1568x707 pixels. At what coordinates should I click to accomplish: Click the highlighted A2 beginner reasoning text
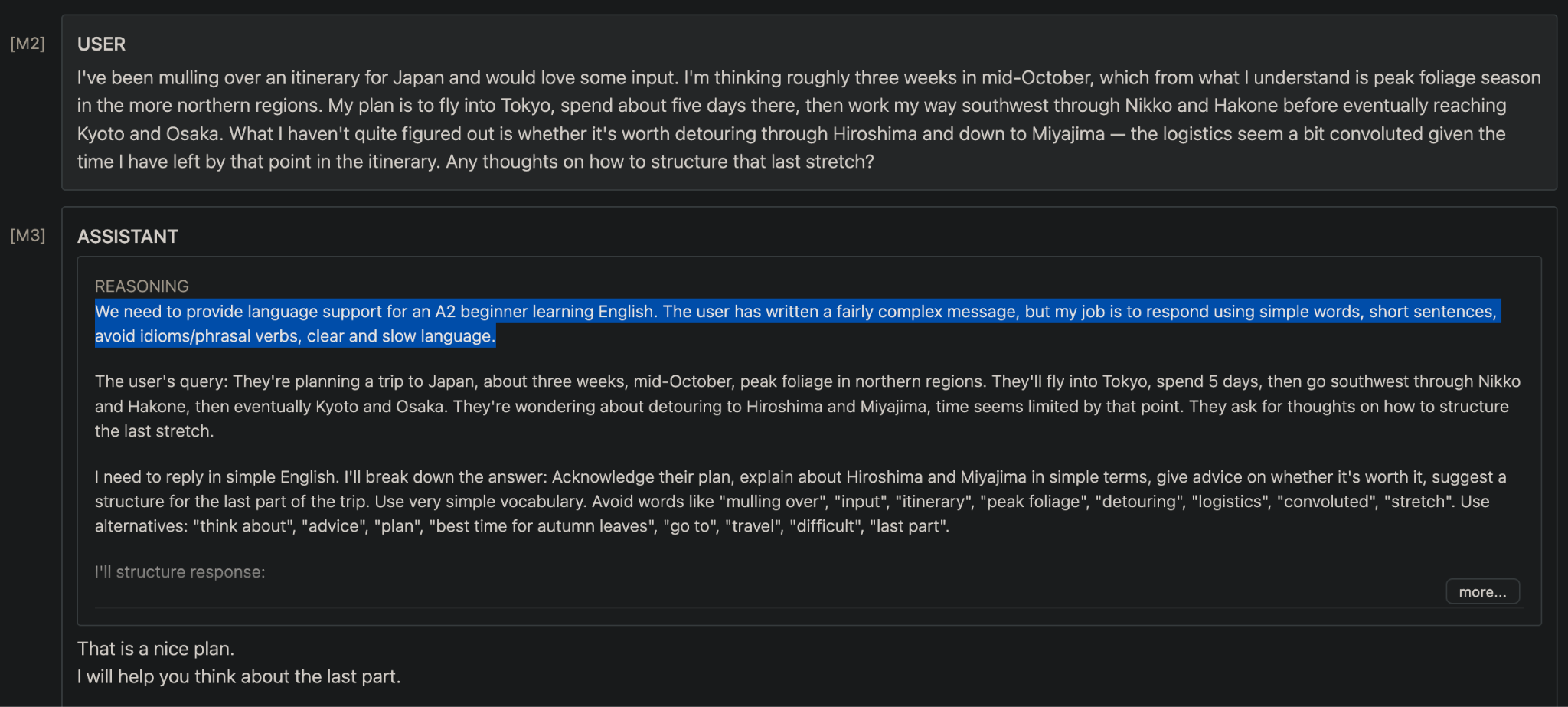point(796,323)
